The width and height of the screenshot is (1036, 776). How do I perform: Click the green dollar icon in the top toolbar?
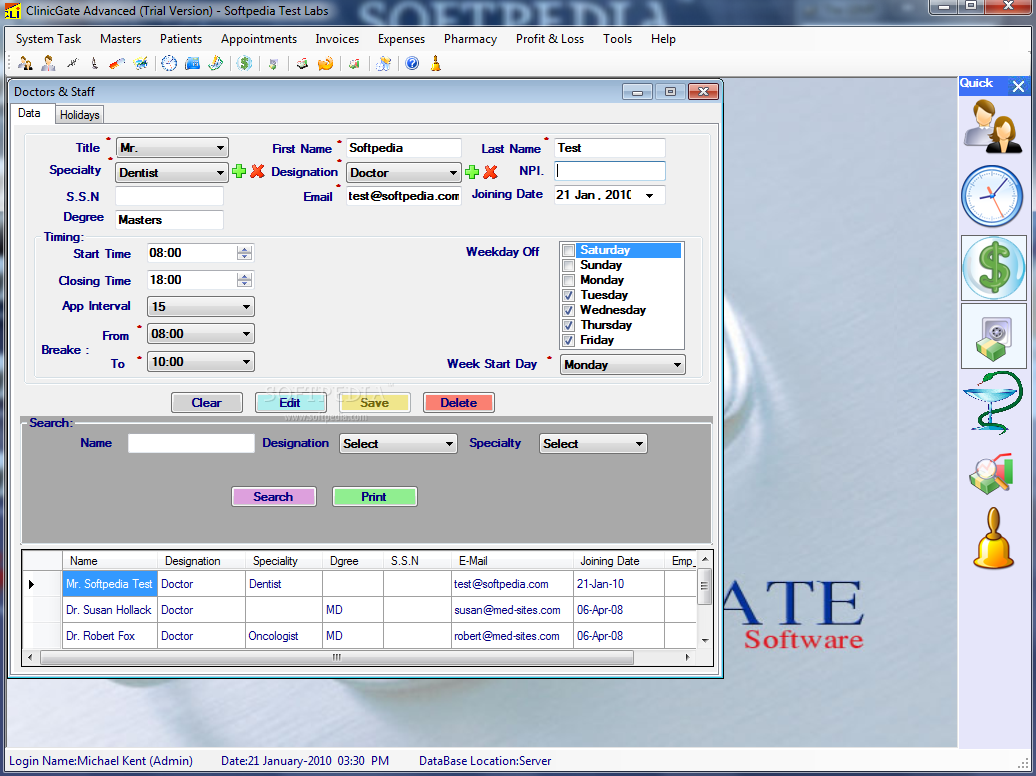[x=245, y=63]
